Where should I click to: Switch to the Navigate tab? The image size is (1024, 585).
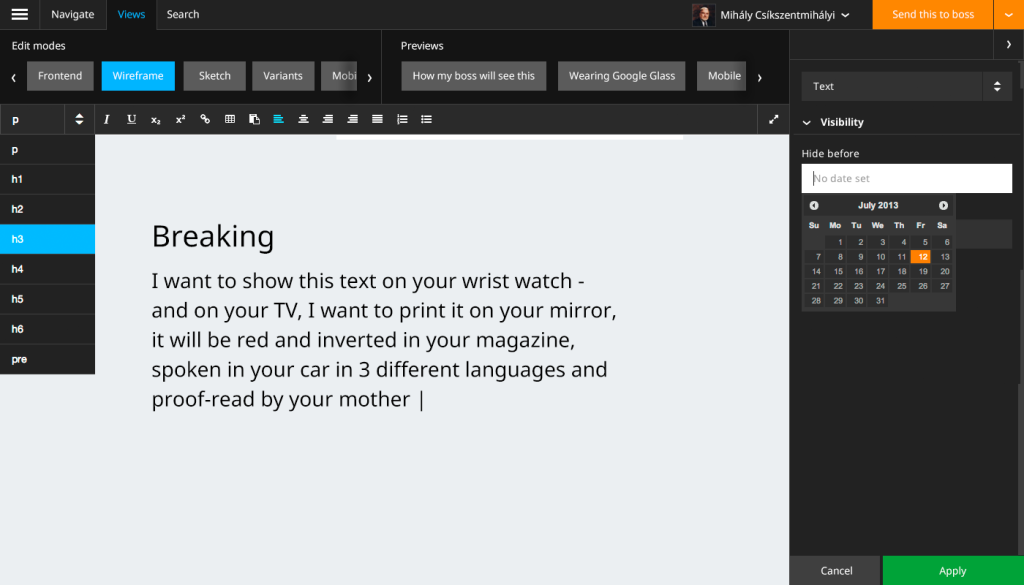pos(73,14)
